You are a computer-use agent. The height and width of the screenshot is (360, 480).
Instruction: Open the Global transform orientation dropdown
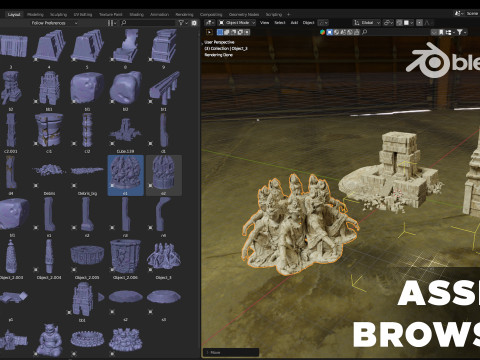(367, 23)
